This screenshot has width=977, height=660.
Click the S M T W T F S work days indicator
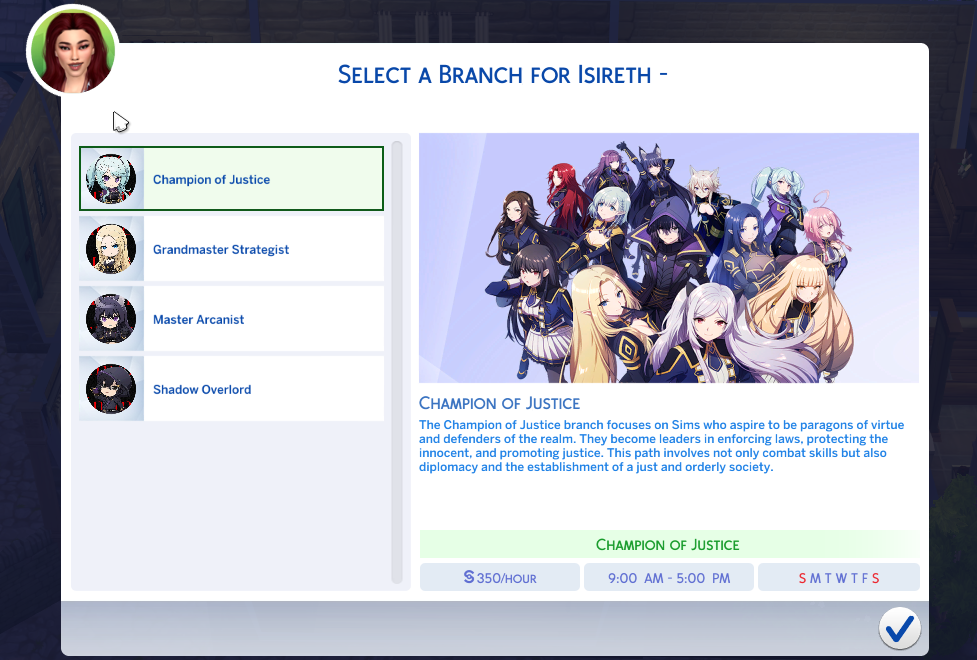point(839,577)
